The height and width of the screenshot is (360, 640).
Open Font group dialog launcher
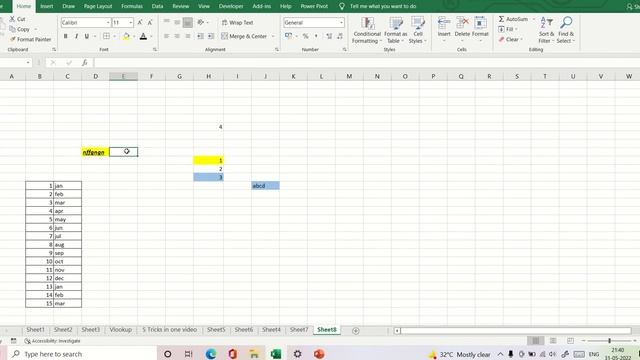[x=155, y=49]
